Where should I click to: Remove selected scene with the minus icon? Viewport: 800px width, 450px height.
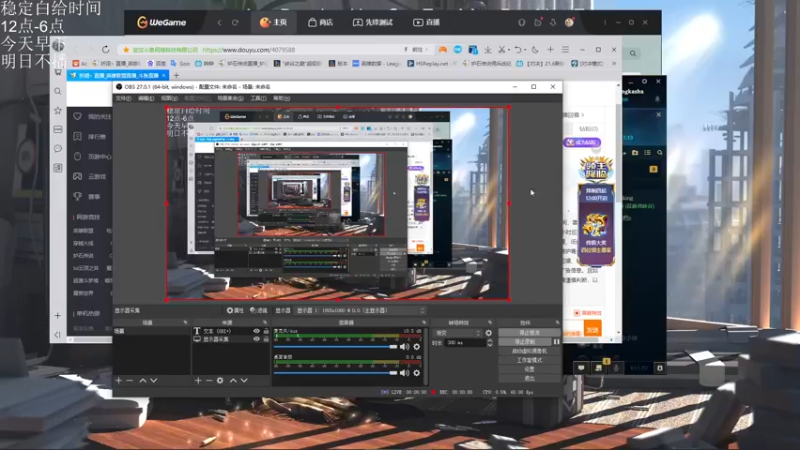coord(130,381)
